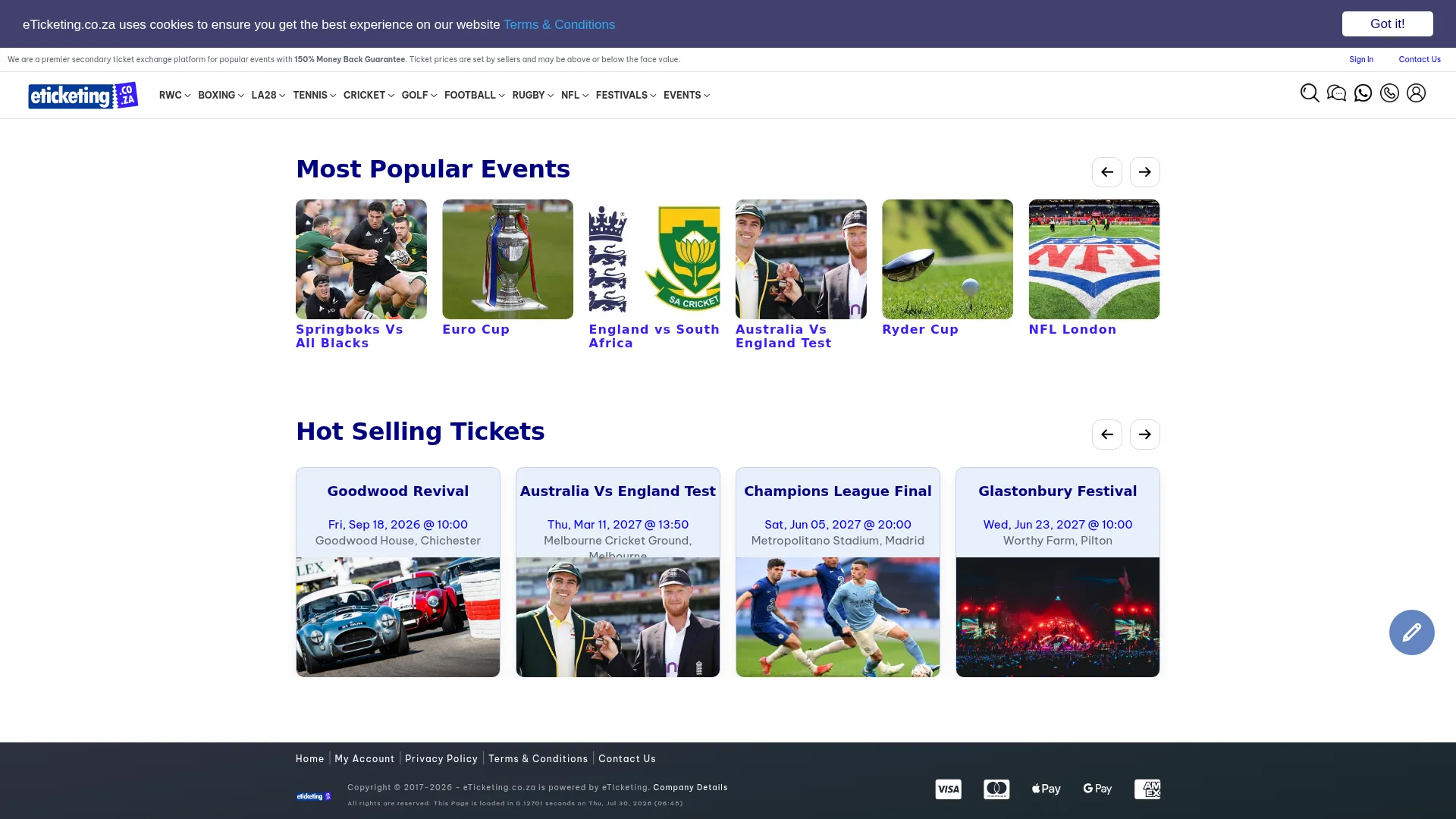Screen dimensions: 1456x819
Task: Expand the RUGBY menu
Action: [x=532, y=96]
